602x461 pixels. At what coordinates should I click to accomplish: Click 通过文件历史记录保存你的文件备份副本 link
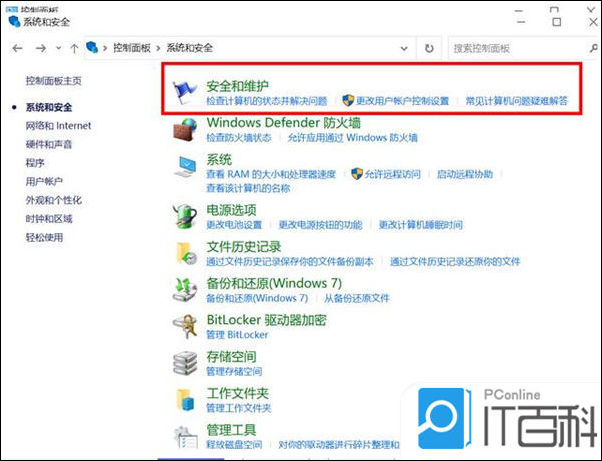tap(290, 261)
